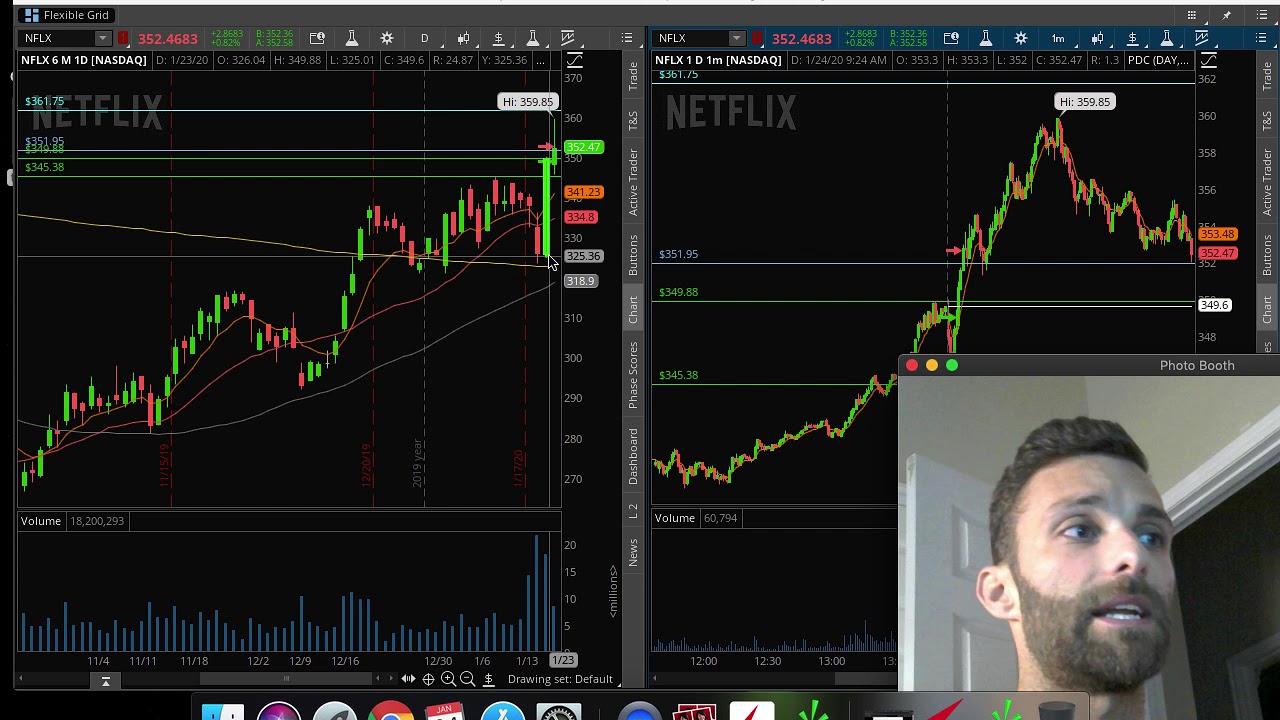Open Calendar from the Dock
The height and width of the screenshot is (720, 1280).
444,712
